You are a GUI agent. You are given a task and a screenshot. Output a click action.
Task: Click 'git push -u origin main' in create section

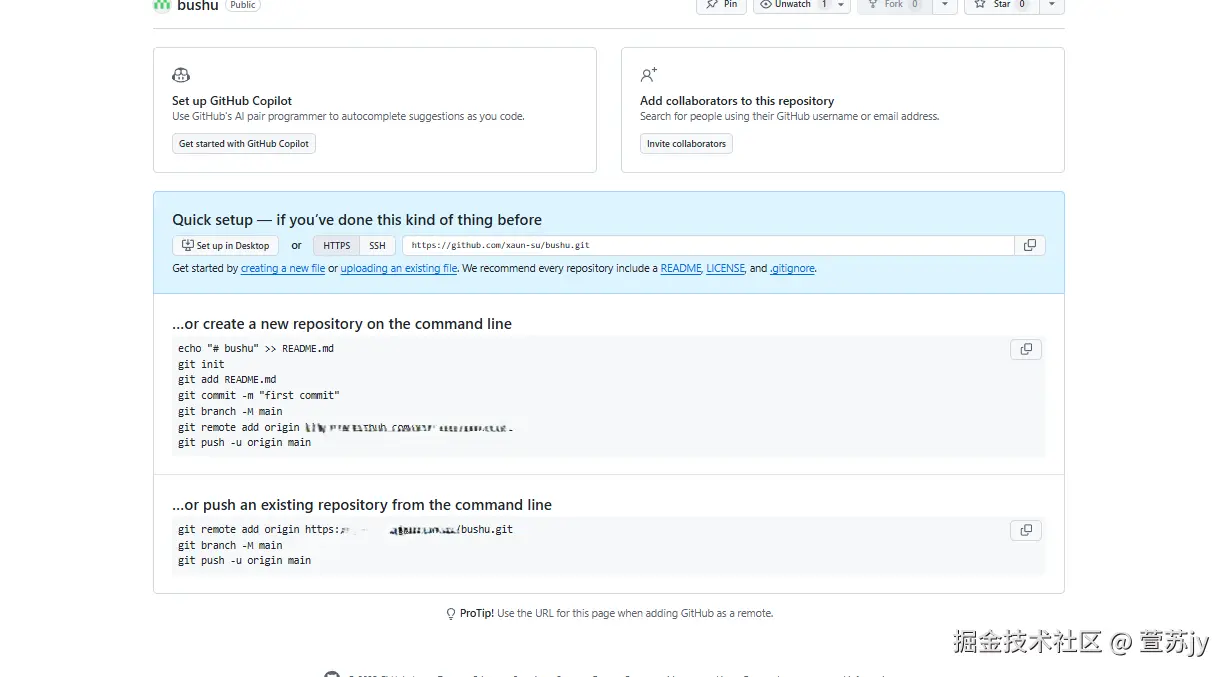pos(245,443)
